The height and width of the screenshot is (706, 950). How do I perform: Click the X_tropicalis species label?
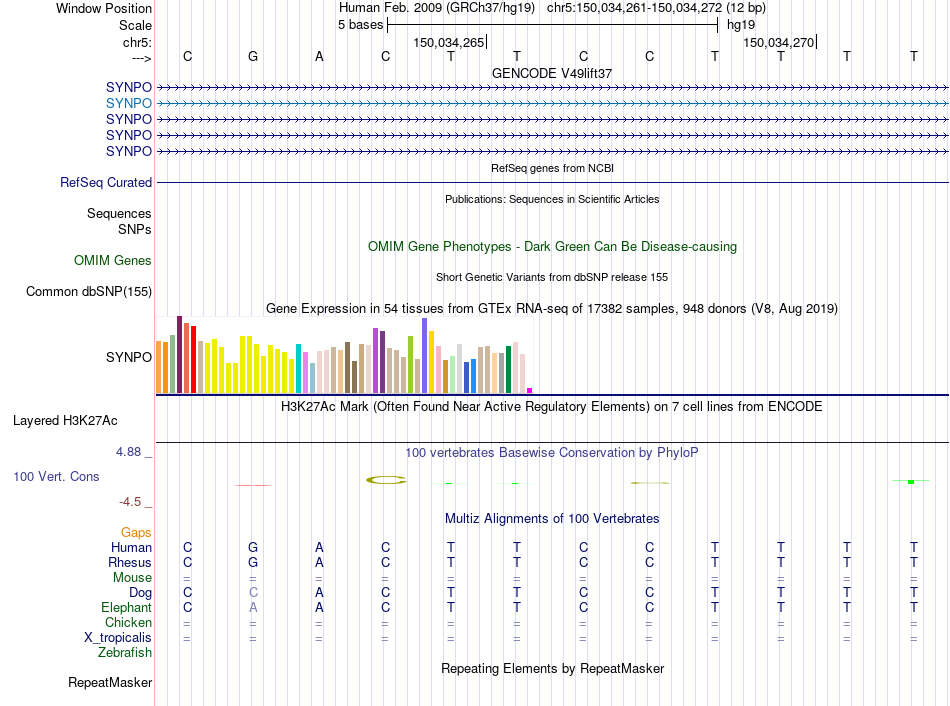(x=118, y=638)
